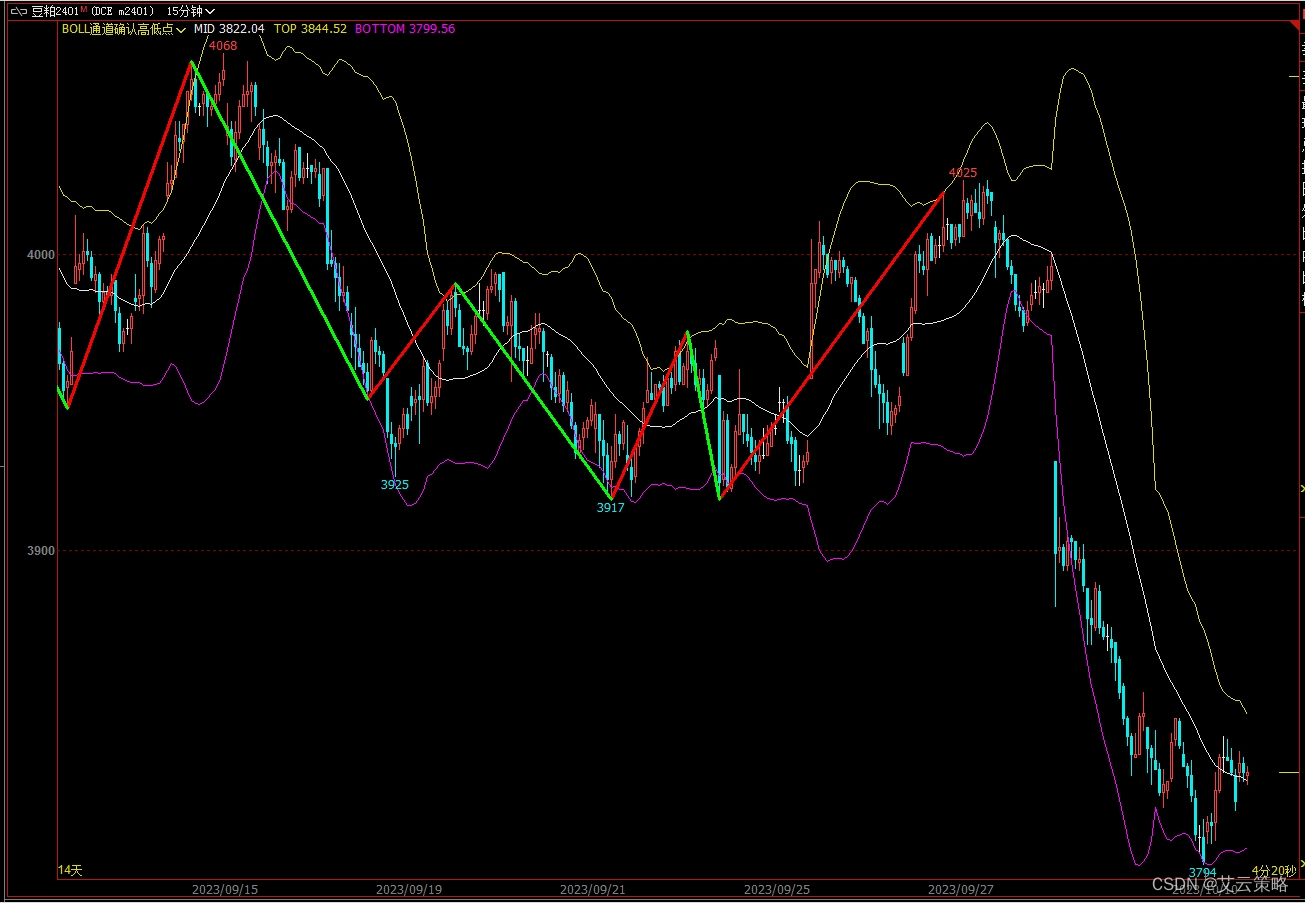Screen dimensions: 1305x903
Task: Click the 3900 price axis label
Action: coord(42,551)
